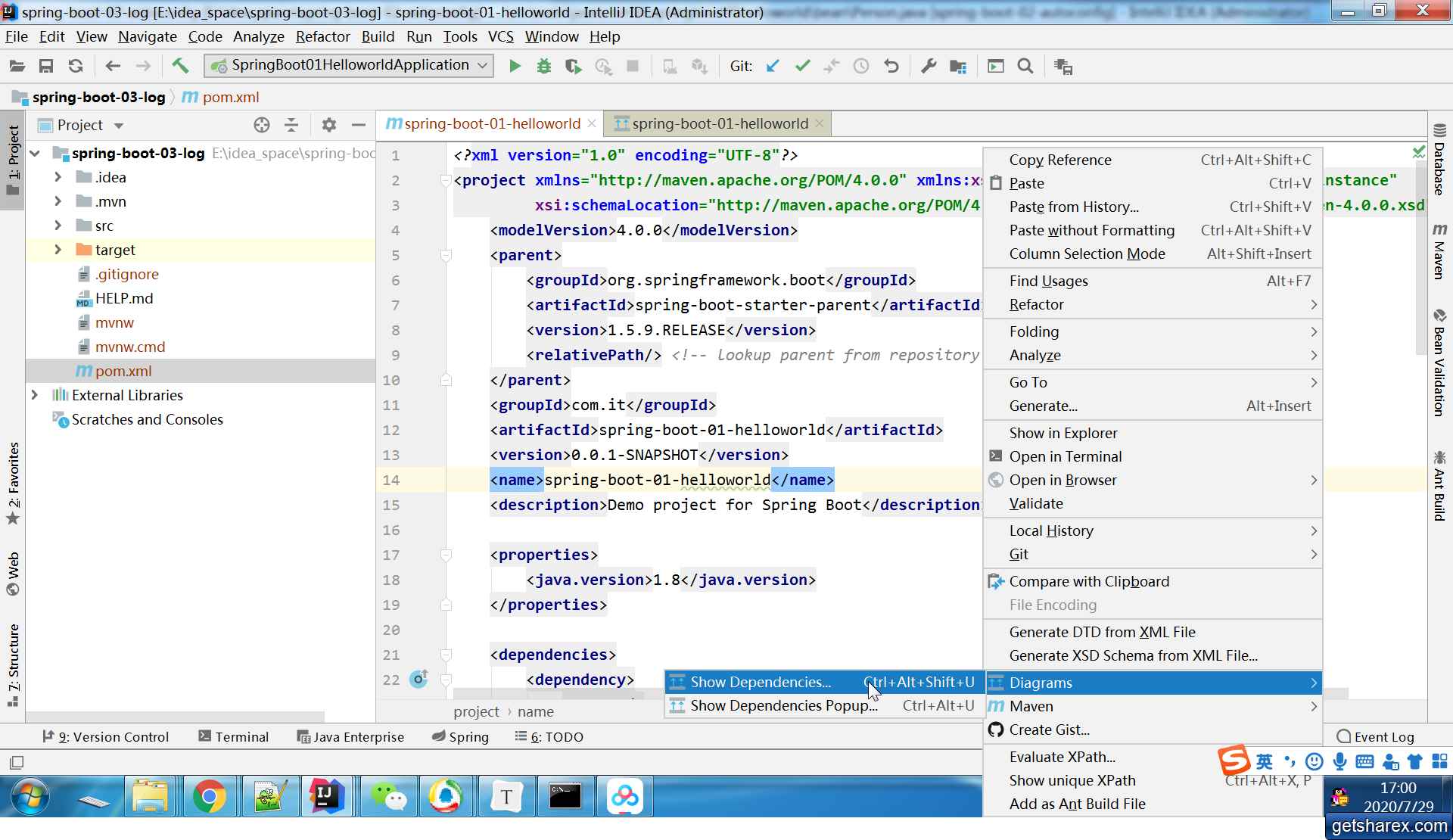The image size is (1453, 840).
Task: Toggle the Database side tool window
Action: tap(1439, 159)
